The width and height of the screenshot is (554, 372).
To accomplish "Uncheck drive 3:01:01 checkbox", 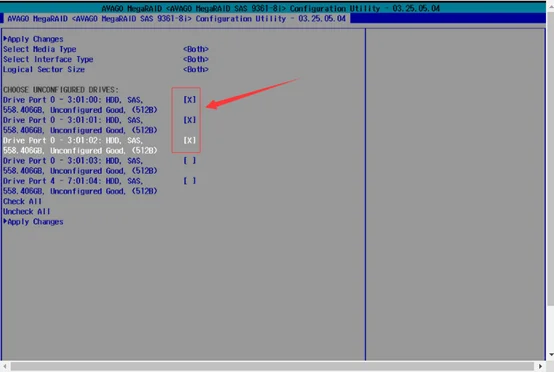I will (x=189, y=120).
